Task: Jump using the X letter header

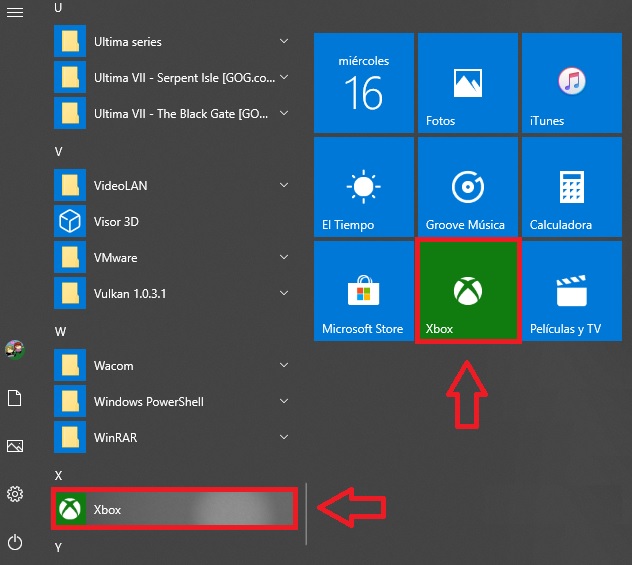Action: pos(58,476)
